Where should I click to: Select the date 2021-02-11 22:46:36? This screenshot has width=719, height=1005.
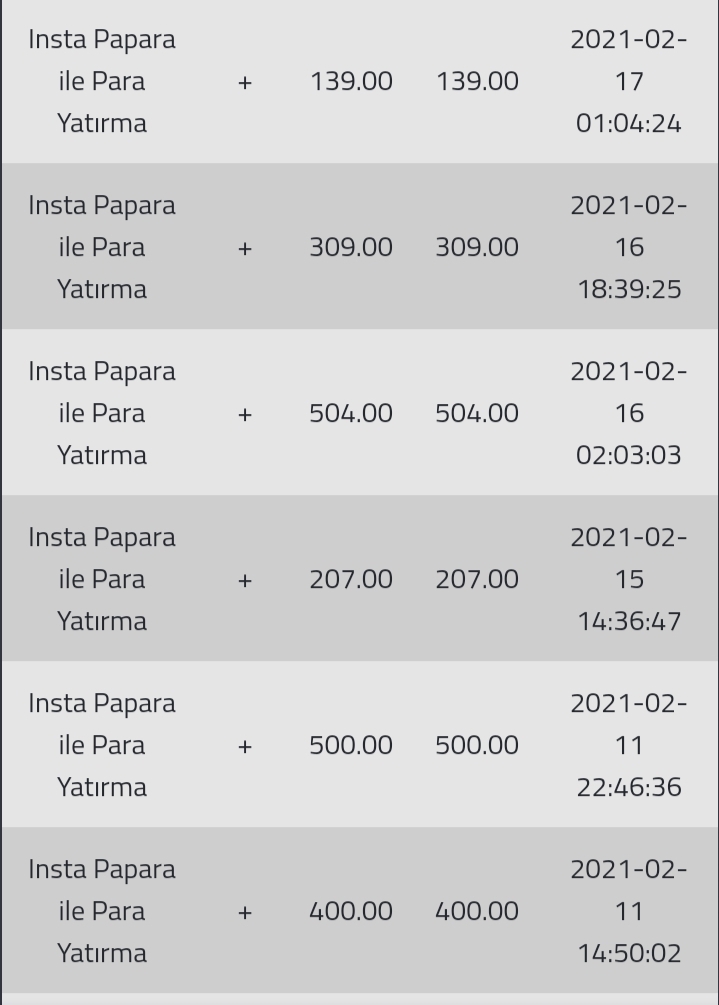[629, 745]
